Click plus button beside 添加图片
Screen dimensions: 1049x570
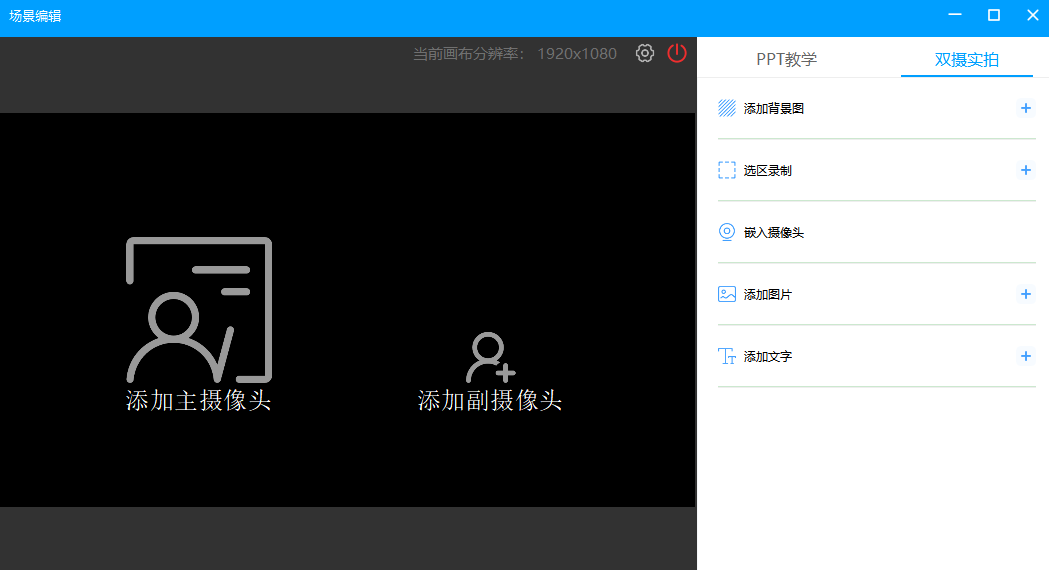point(1025,294)
